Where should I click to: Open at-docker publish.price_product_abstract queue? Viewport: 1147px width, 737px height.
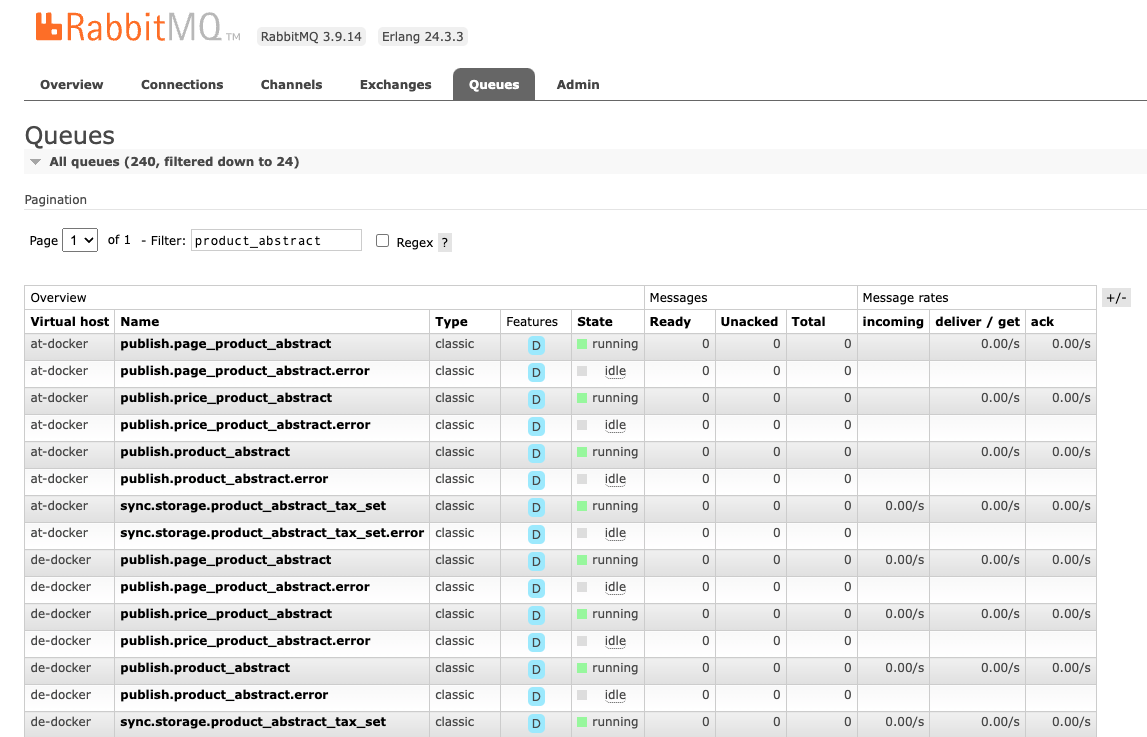click(226, 398)
